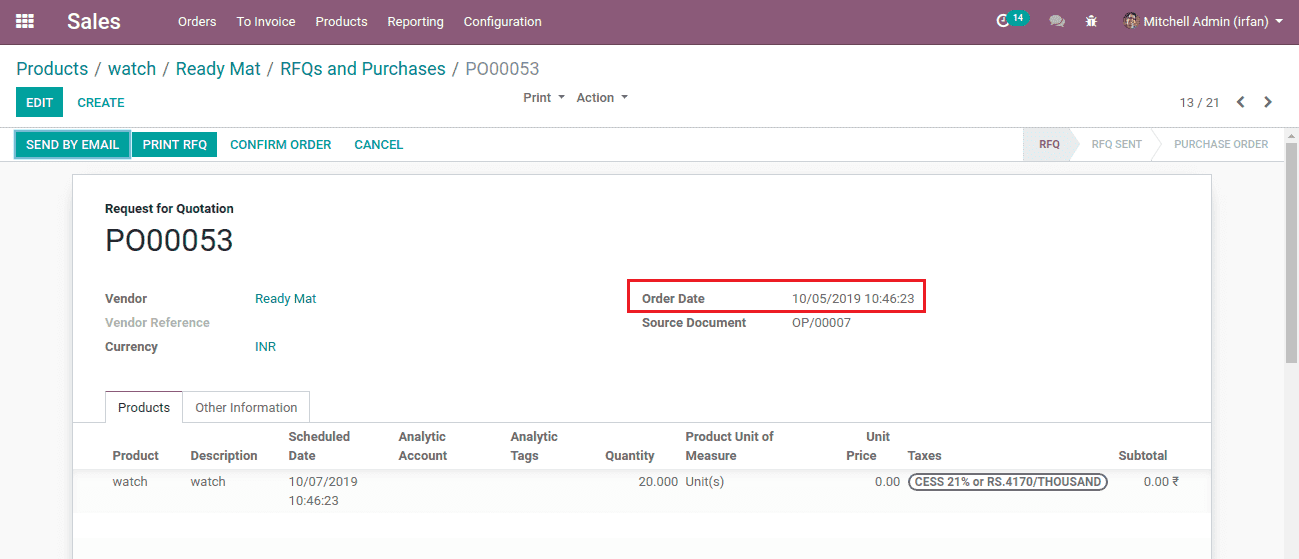Select the Products tab in the form
This screenshot has height=559, width=1299.
pyautogui.click(x=144, y=407)
